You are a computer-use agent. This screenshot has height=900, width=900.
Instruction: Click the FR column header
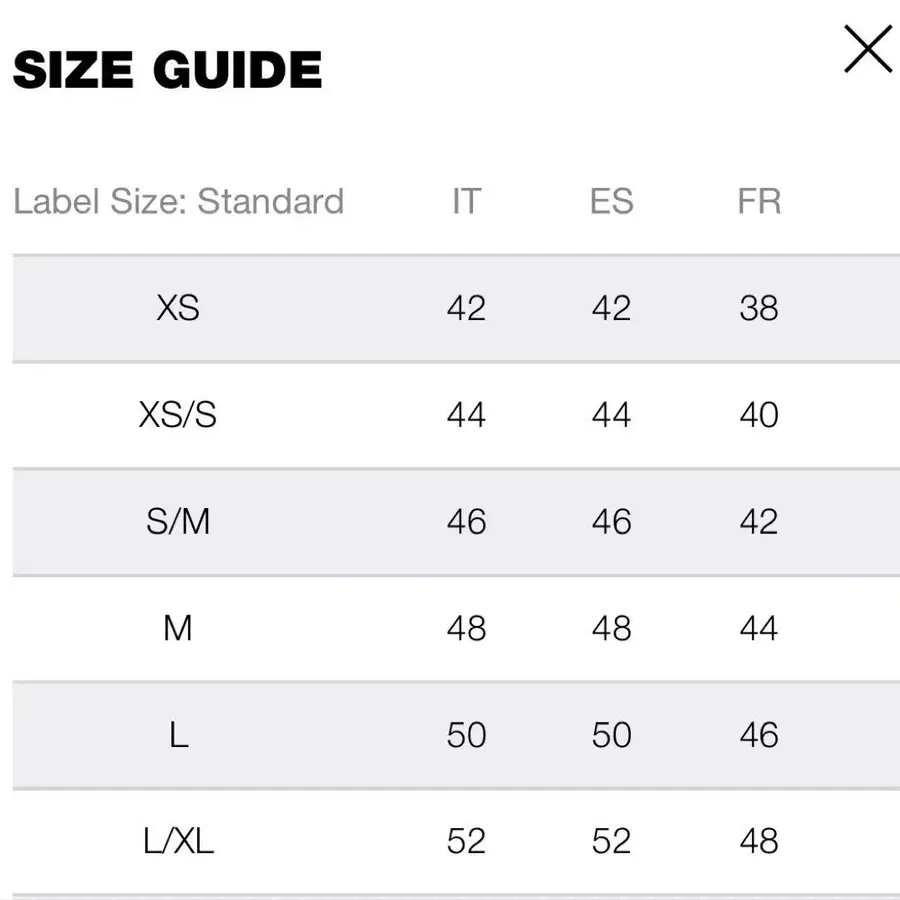(758, 201)
